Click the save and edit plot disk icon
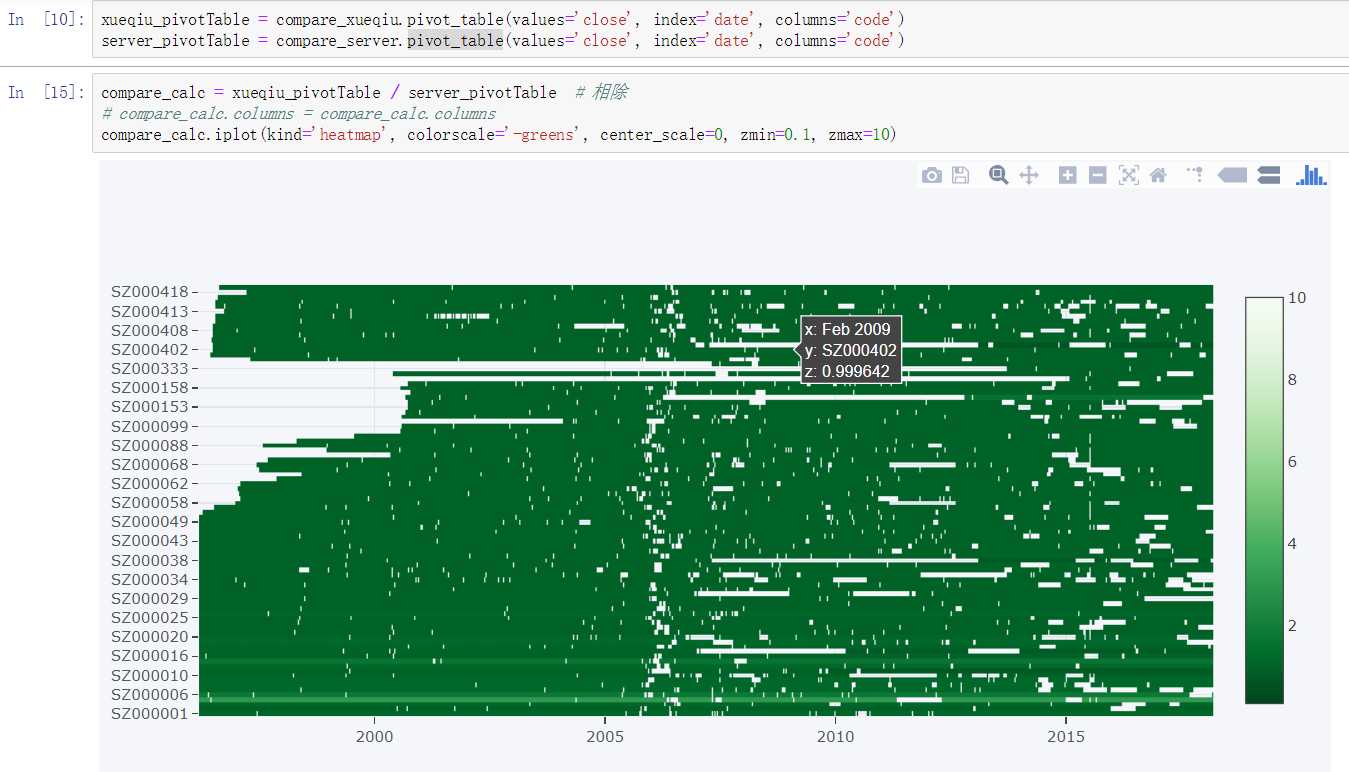Viewport: 1349px width, 772px height. click(960, 175)
